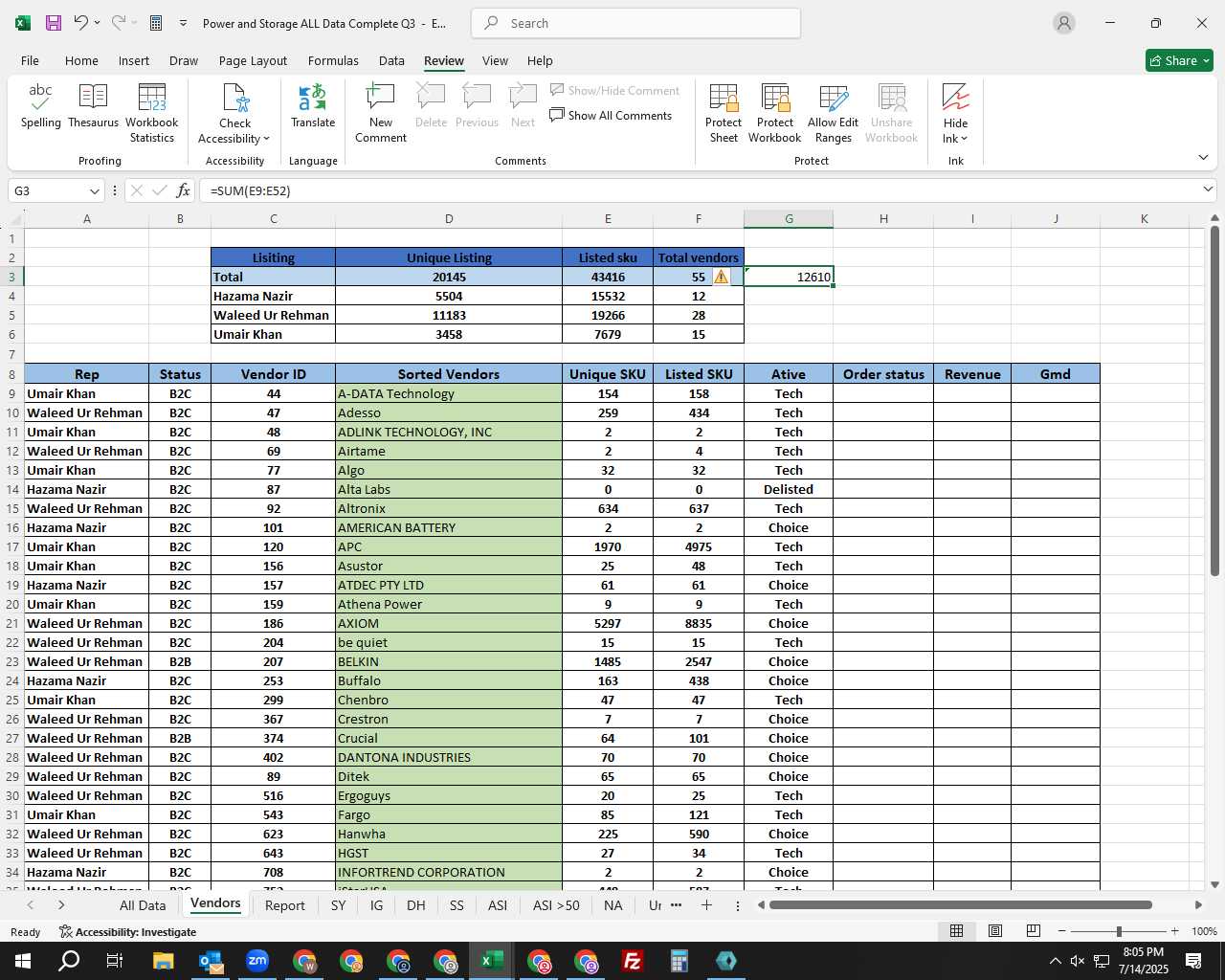Click the zoom level 100% label

click(x=1204, y=931)
